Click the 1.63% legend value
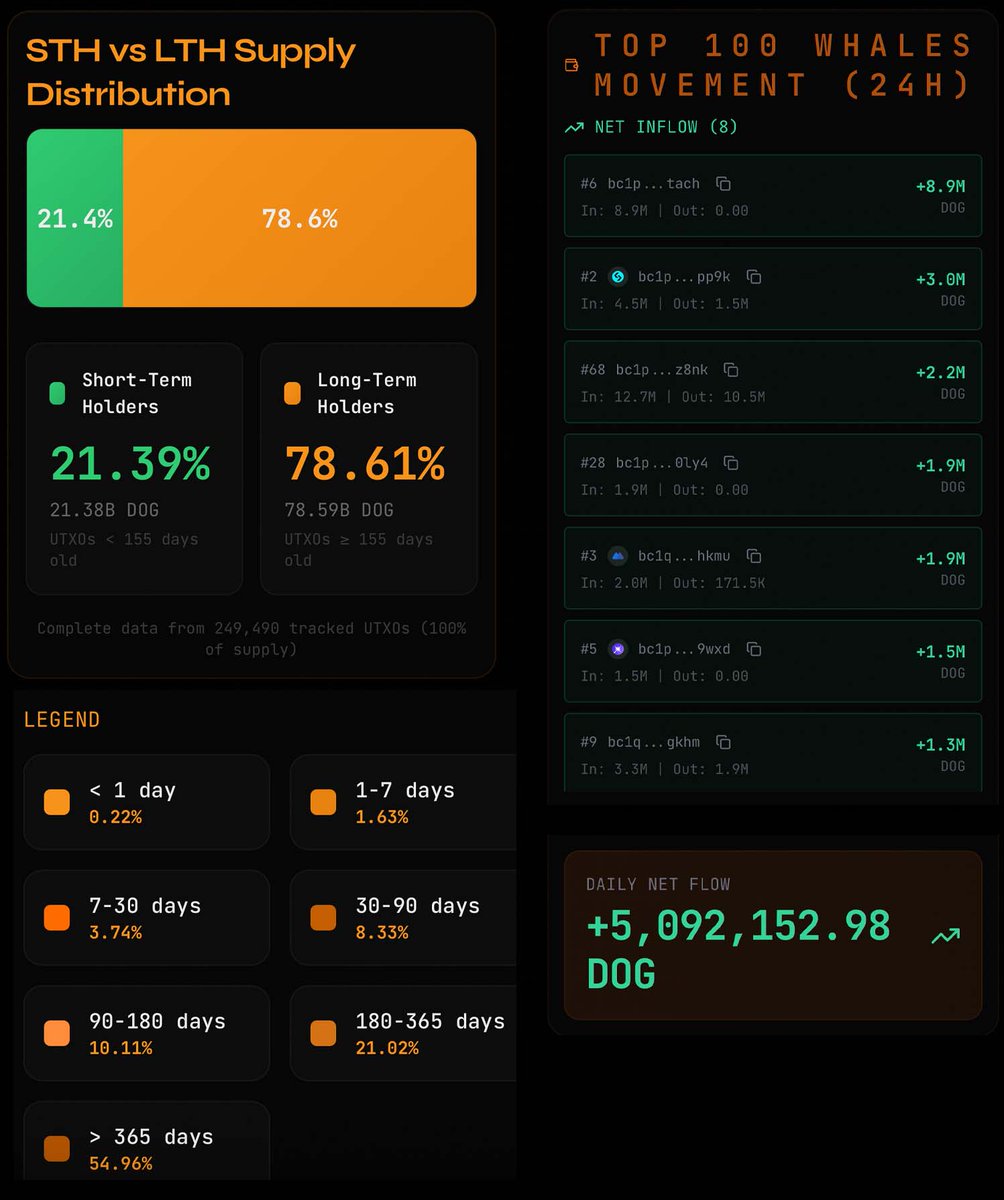 382,817
